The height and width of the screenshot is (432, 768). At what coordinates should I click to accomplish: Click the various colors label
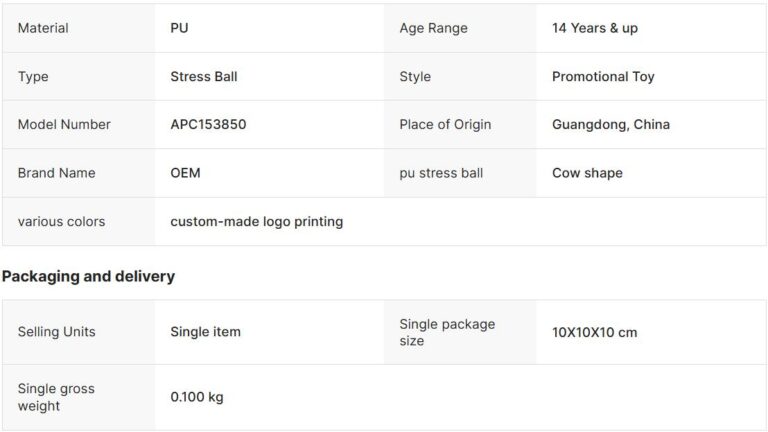[61, 221]
